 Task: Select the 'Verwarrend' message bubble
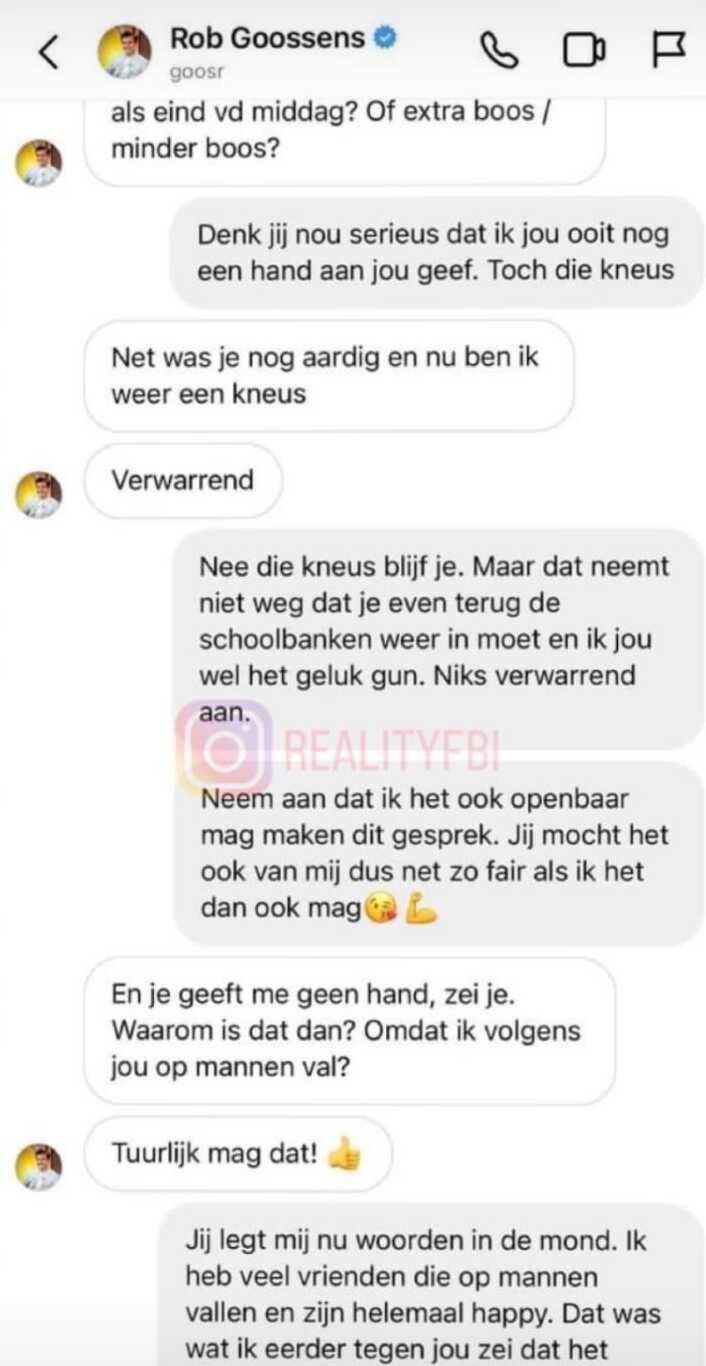tap(183, 480)
